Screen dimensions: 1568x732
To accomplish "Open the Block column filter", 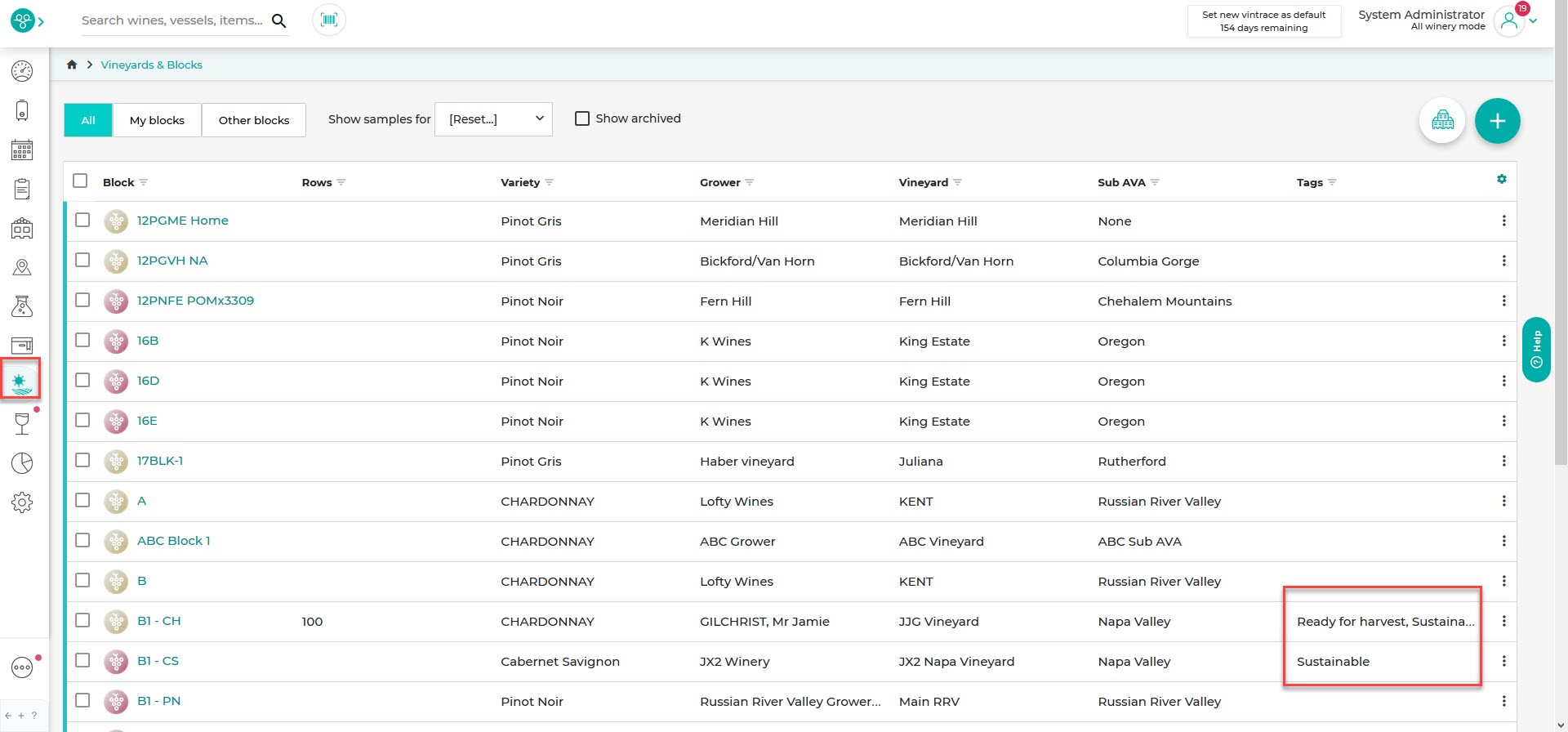I will [x=144, y=182].
